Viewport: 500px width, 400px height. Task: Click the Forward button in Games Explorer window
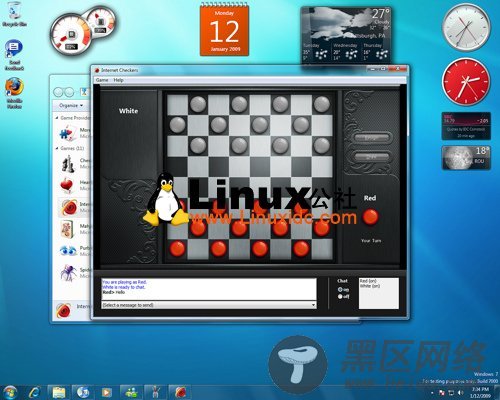pos(69,92)
